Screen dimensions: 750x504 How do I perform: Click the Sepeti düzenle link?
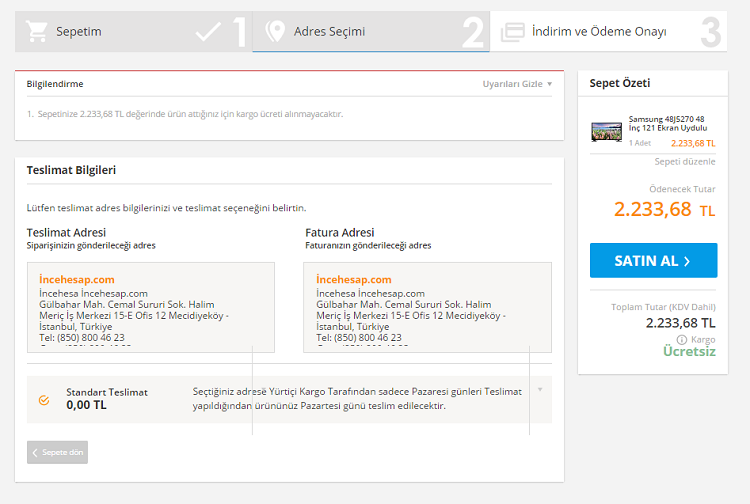[685, 161]
